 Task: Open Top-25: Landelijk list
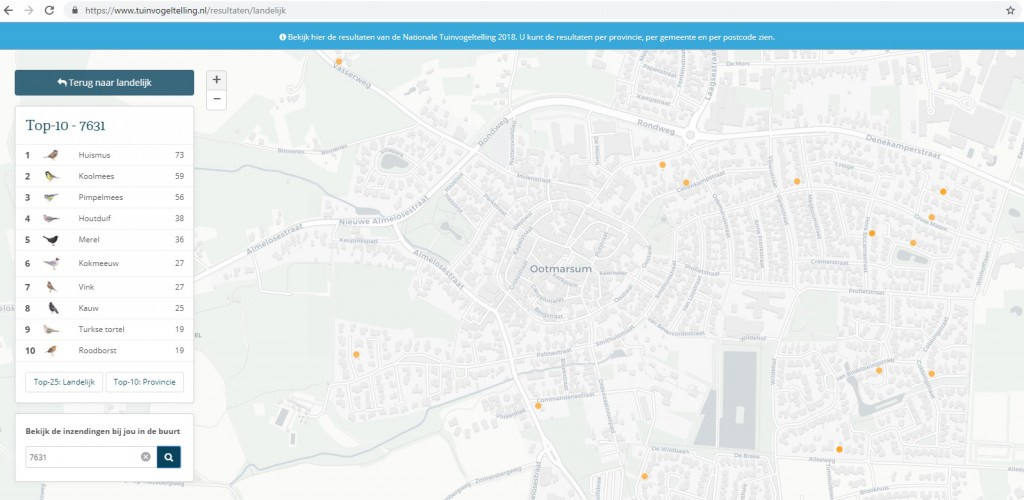(63, 382)
